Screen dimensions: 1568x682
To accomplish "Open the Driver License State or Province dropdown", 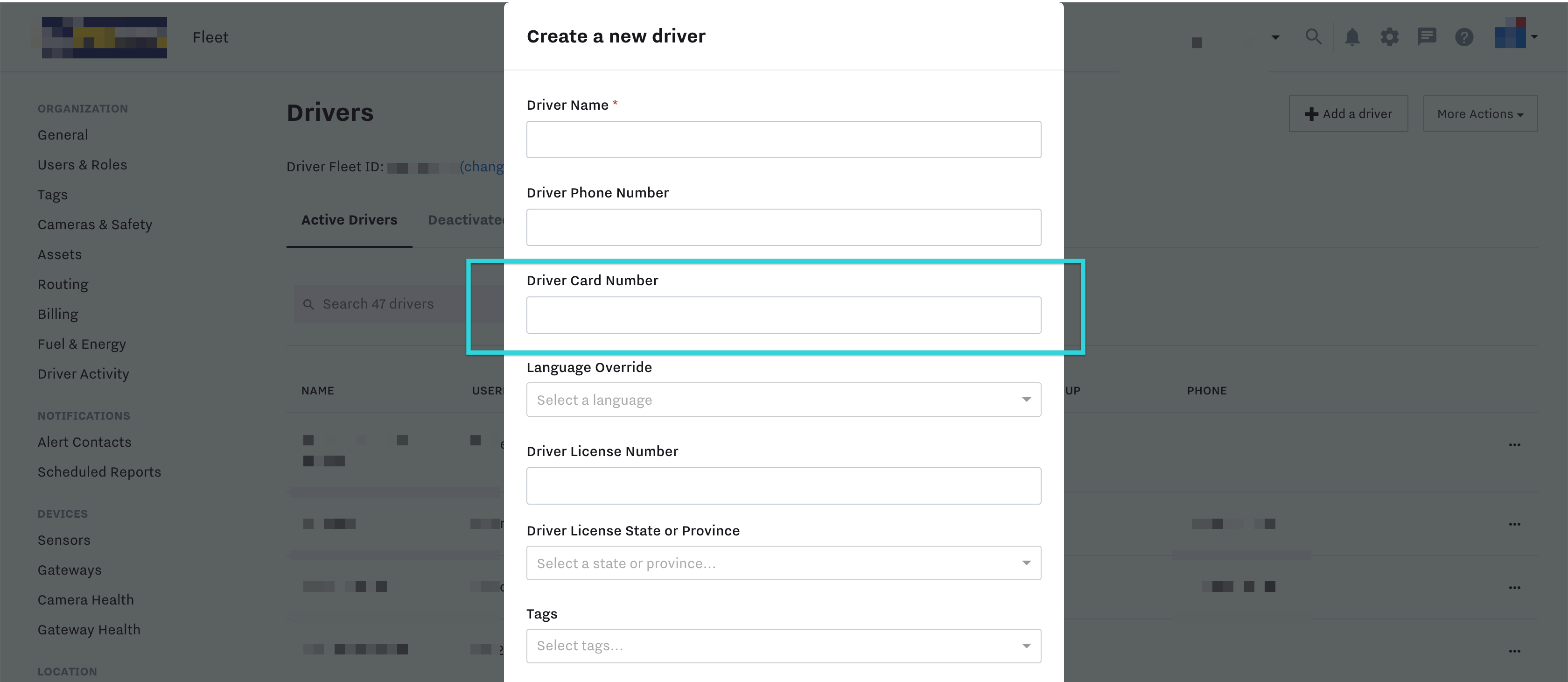I will tap(784, 562).
